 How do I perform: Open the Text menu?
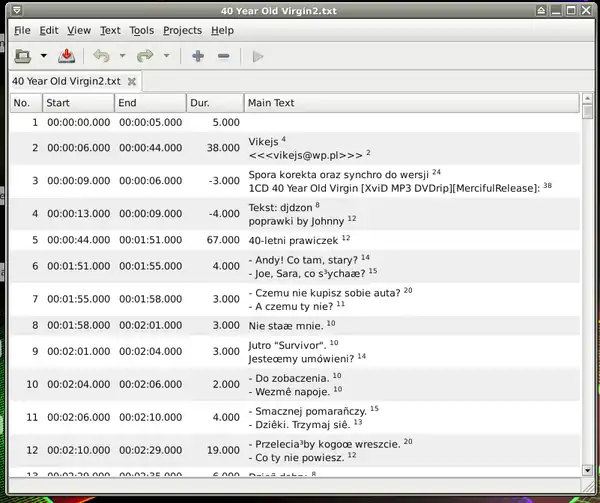pos(110,31)
